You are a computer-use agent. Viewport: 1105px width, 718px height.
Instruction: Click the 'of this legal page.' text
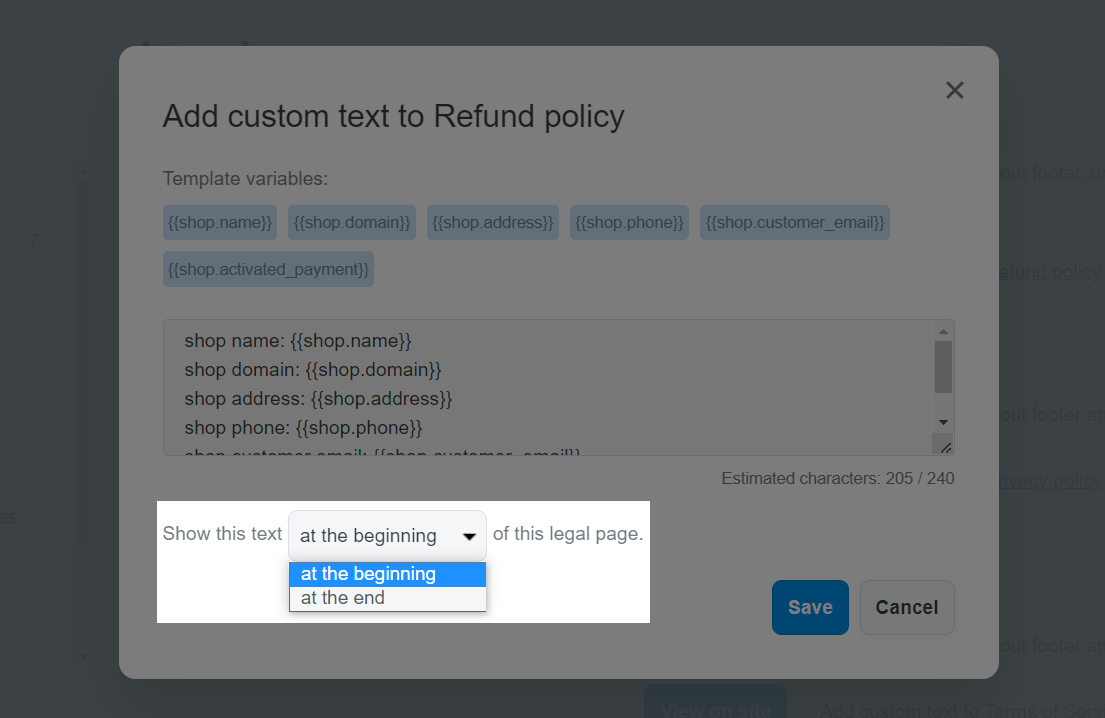point(568,534)
